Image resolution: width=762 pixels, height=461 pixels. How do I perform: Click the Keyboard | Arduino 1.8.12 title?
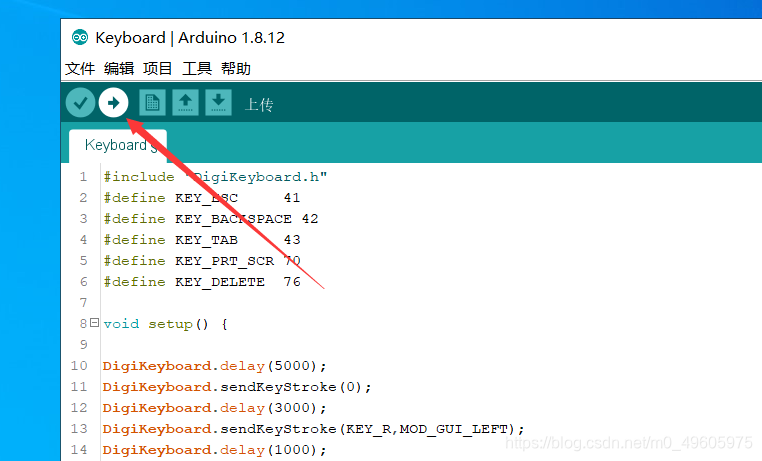click(190, 37)
